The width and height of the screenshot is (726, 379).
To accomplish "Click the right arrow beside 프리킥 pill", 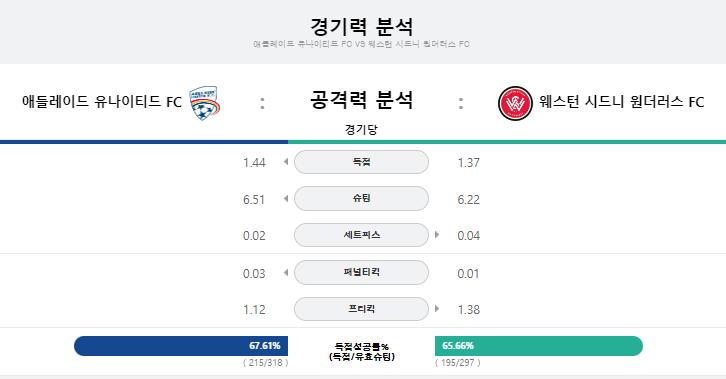I will 437,309.
